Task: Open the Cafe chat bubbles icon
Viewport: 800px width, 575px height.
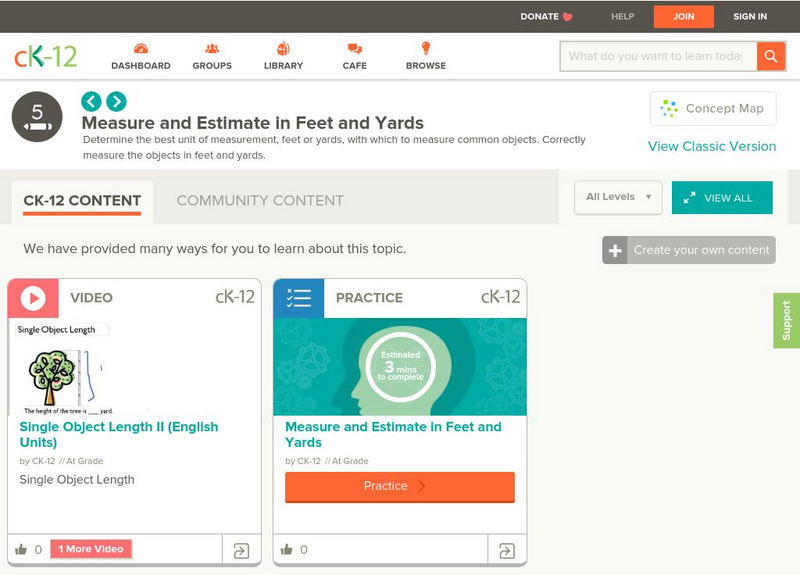Action: coord(355,49)
